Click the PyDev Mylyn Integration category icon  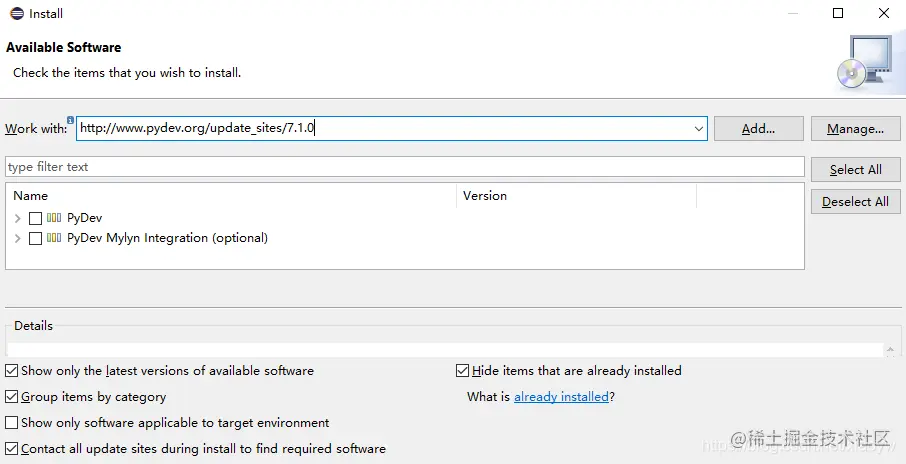(x=54, y=237)
